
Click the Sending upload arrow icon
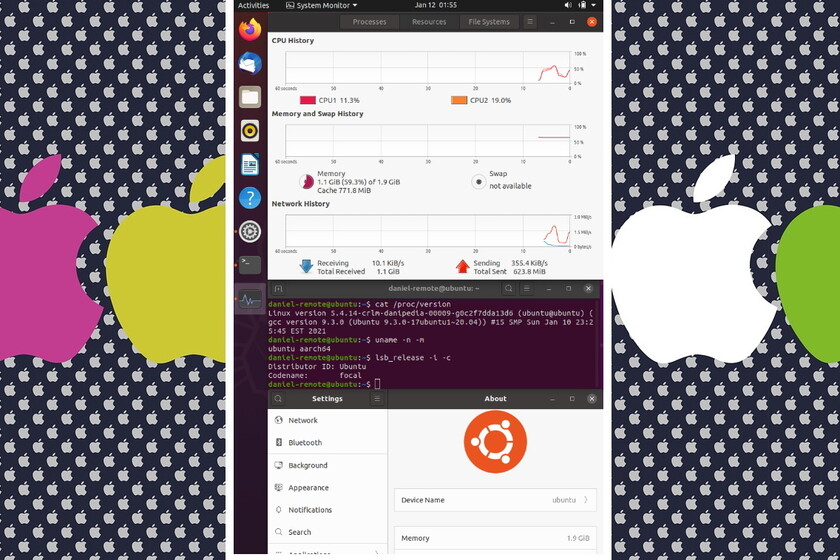point(462,266)
